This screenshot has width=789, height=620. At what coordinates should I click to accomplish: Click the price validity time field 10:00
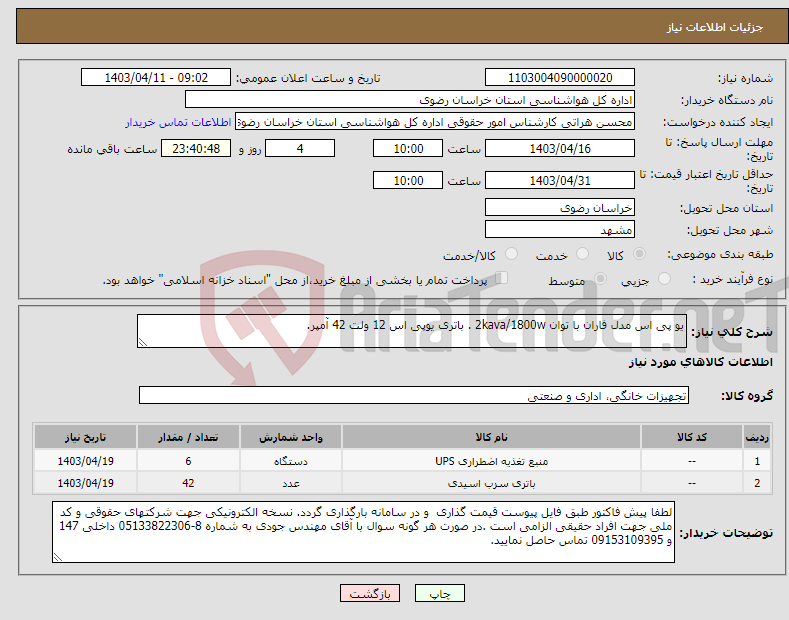[408, 180]
